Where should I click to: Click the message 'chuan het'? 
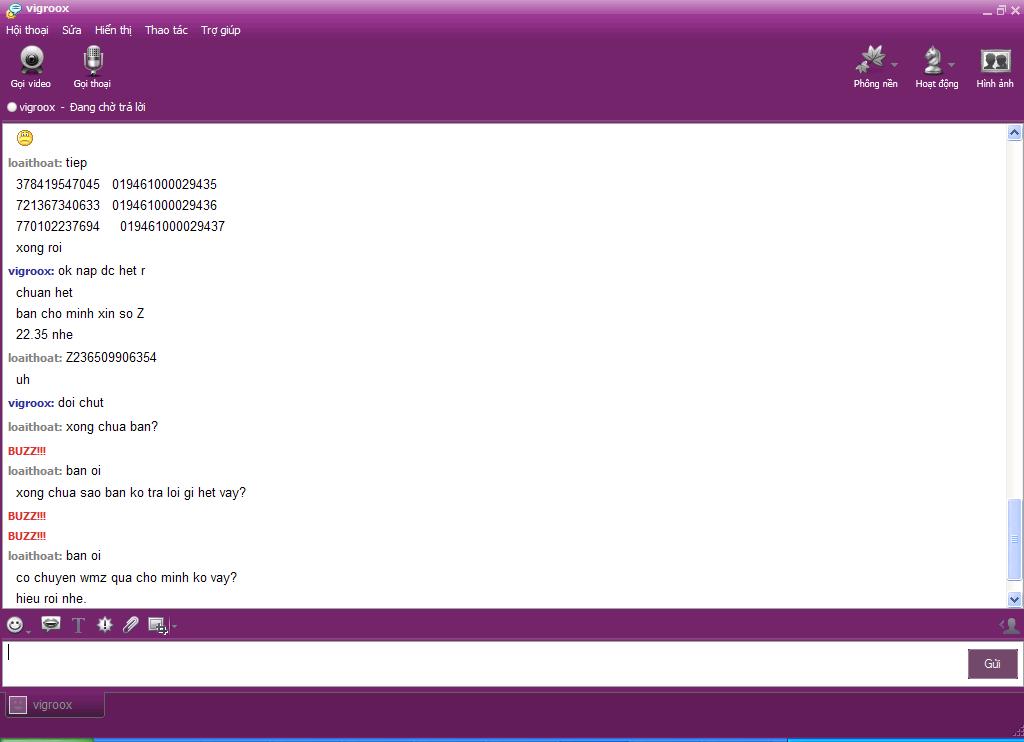[x=44, y=293]
